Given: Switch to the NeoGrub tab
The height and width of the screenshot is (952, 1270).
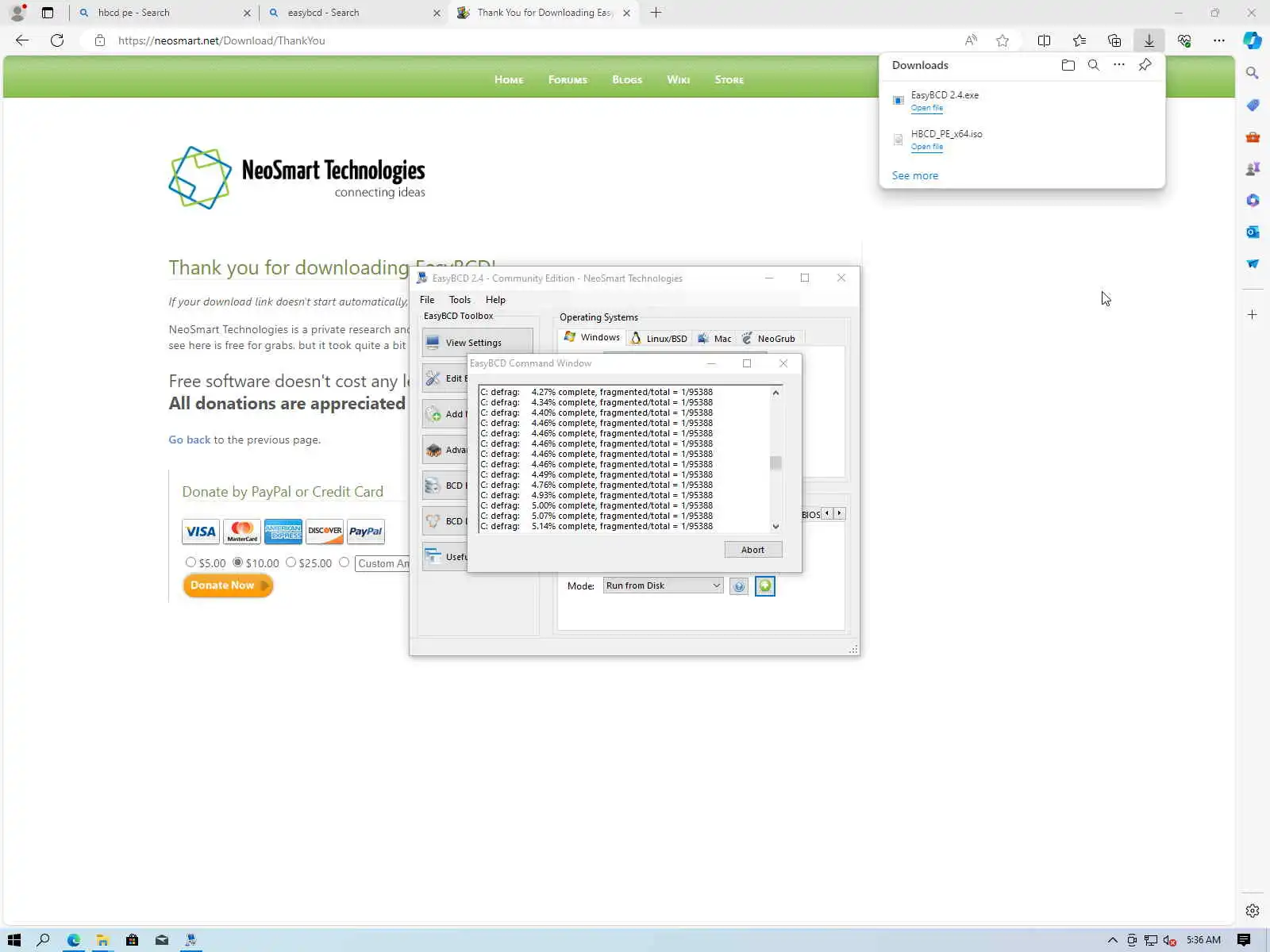Looking at the screenshot, I should [x=768, y=339].
